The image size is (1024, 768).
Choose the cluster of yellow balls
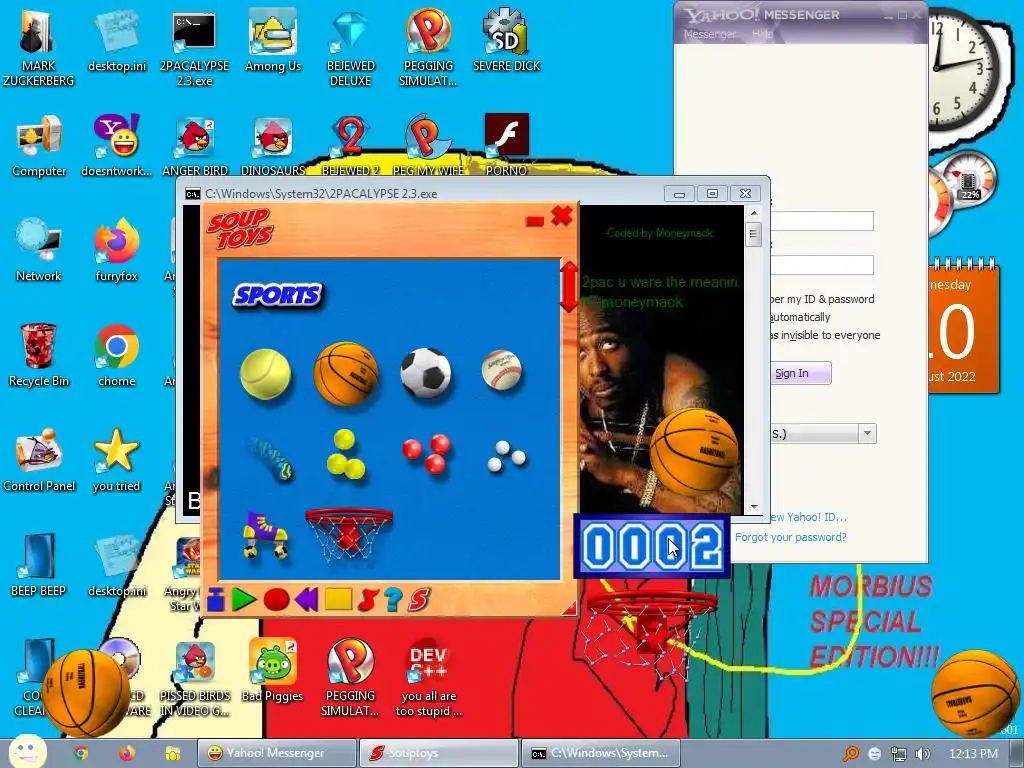(345, 454)
